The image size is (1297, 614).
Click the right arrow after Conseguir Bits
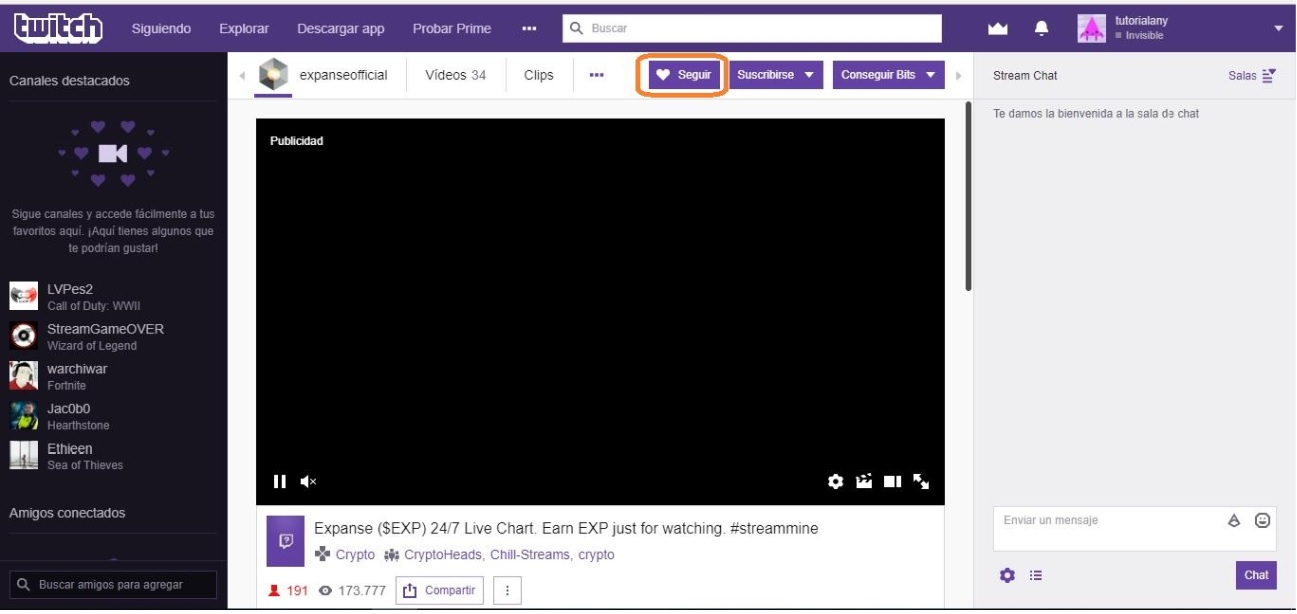(x=958, y=75)
